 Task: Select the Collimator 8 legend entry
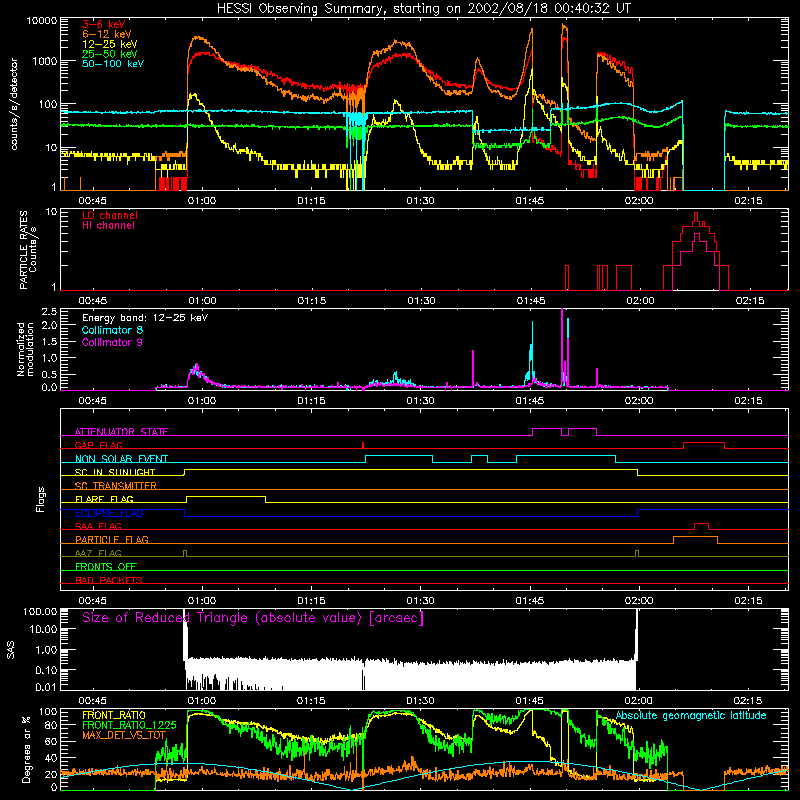[x=112, y=330]
